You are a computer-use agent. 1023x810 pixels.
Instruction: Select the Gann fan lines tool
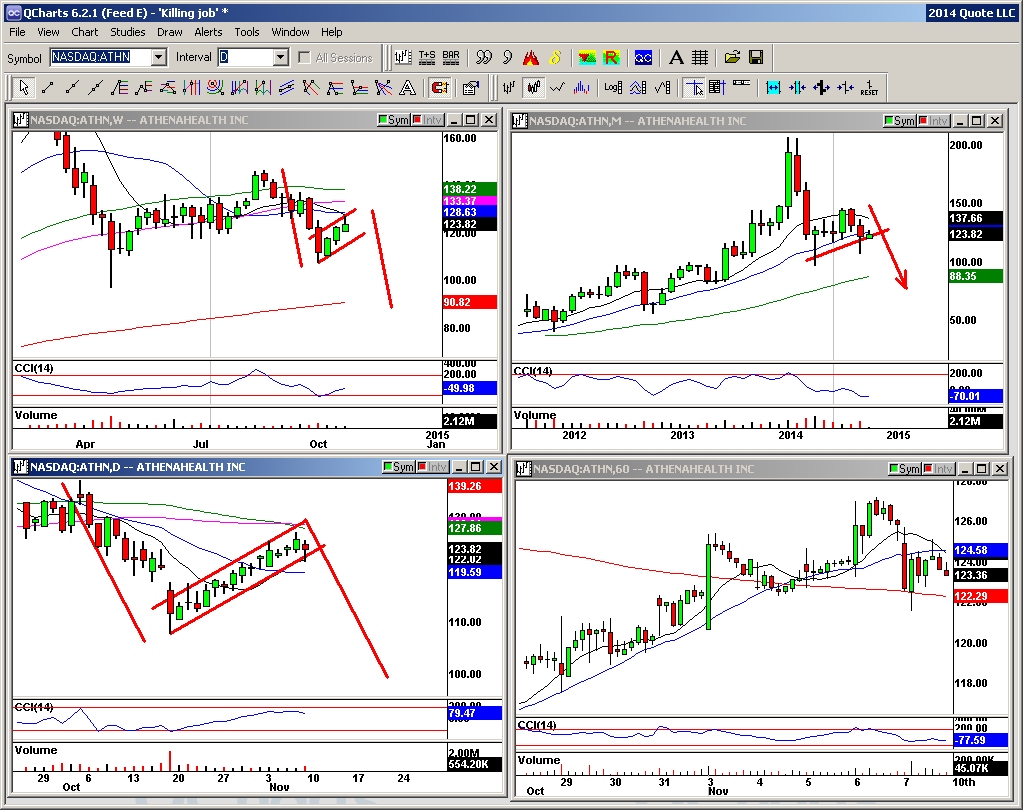[x=383, y=87]
